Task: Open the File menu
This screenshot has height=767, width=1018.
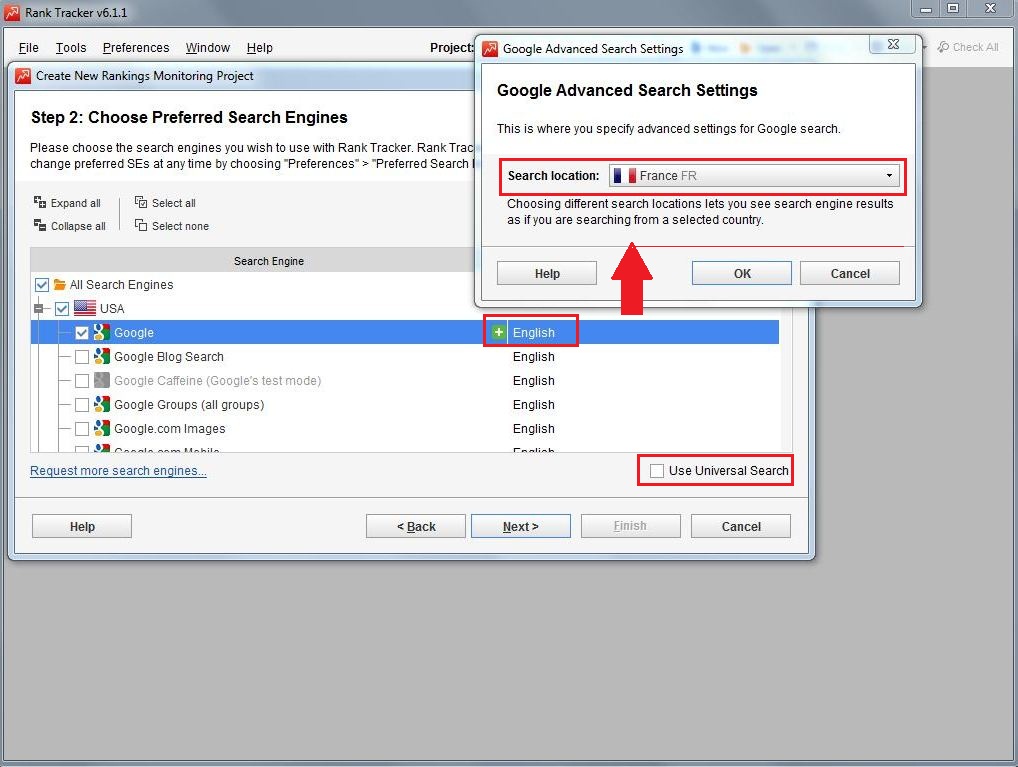Action: tap(29, 47)
